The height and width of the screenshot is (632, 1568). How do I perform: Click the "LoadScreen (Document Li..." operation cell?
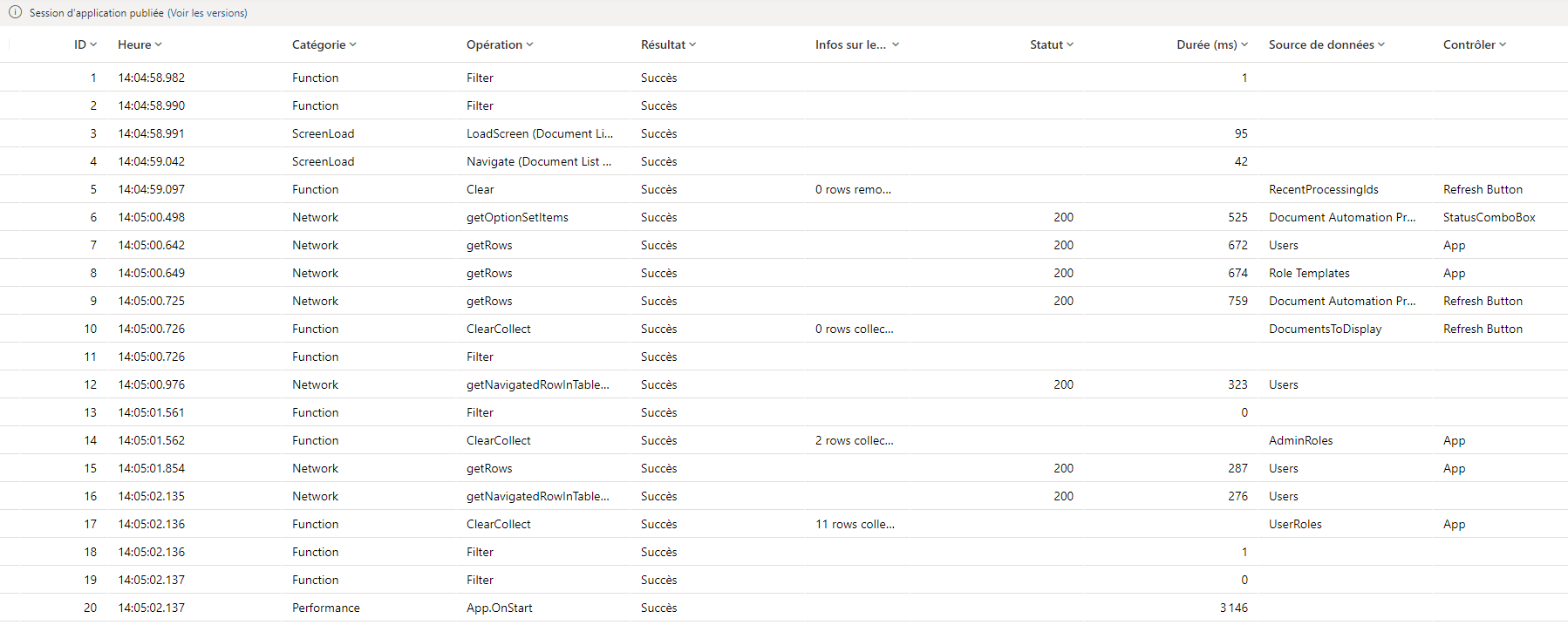tap(540, 133)
